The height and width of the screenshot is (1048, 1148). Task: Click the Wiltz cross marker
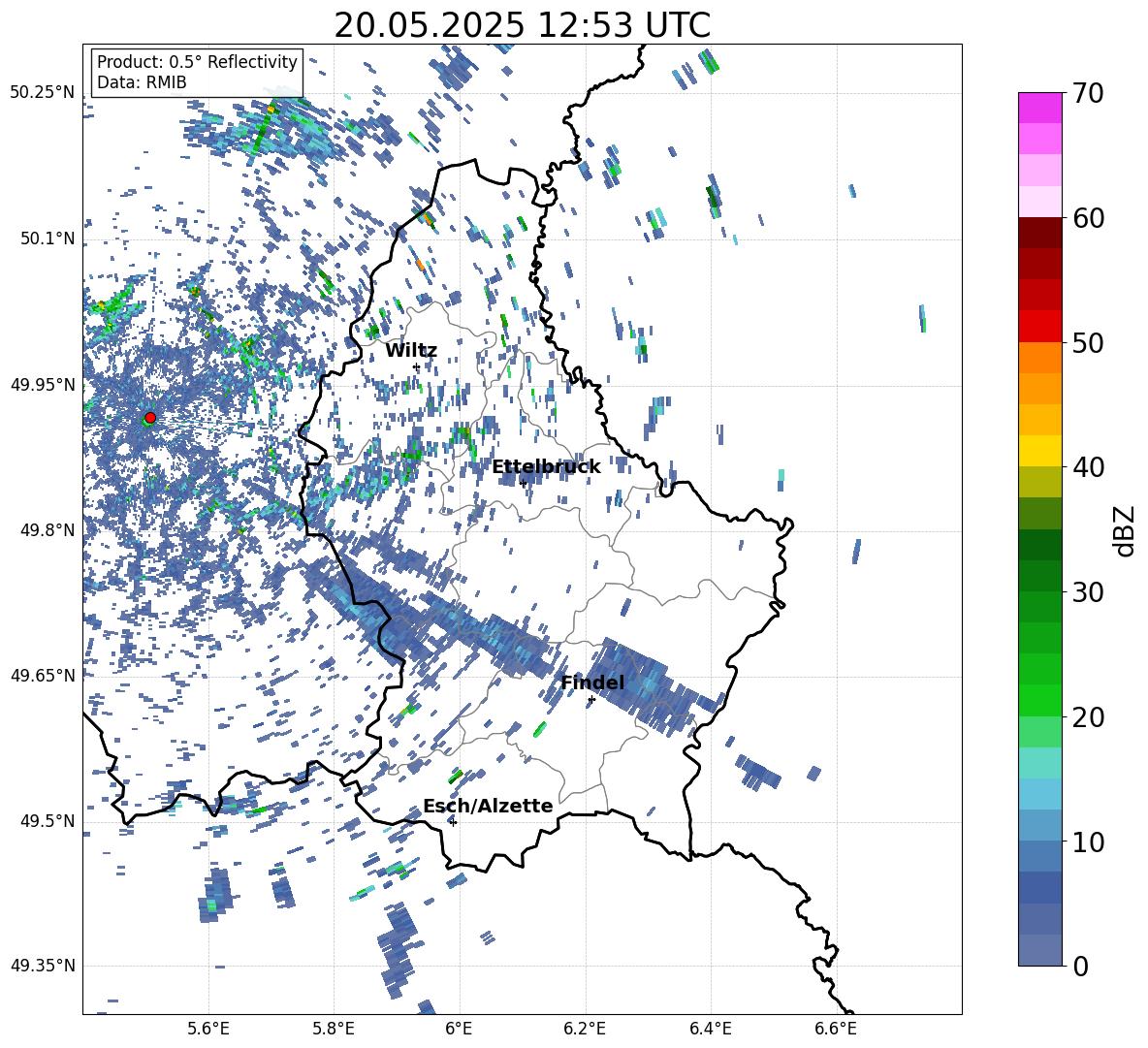(417, 366)
